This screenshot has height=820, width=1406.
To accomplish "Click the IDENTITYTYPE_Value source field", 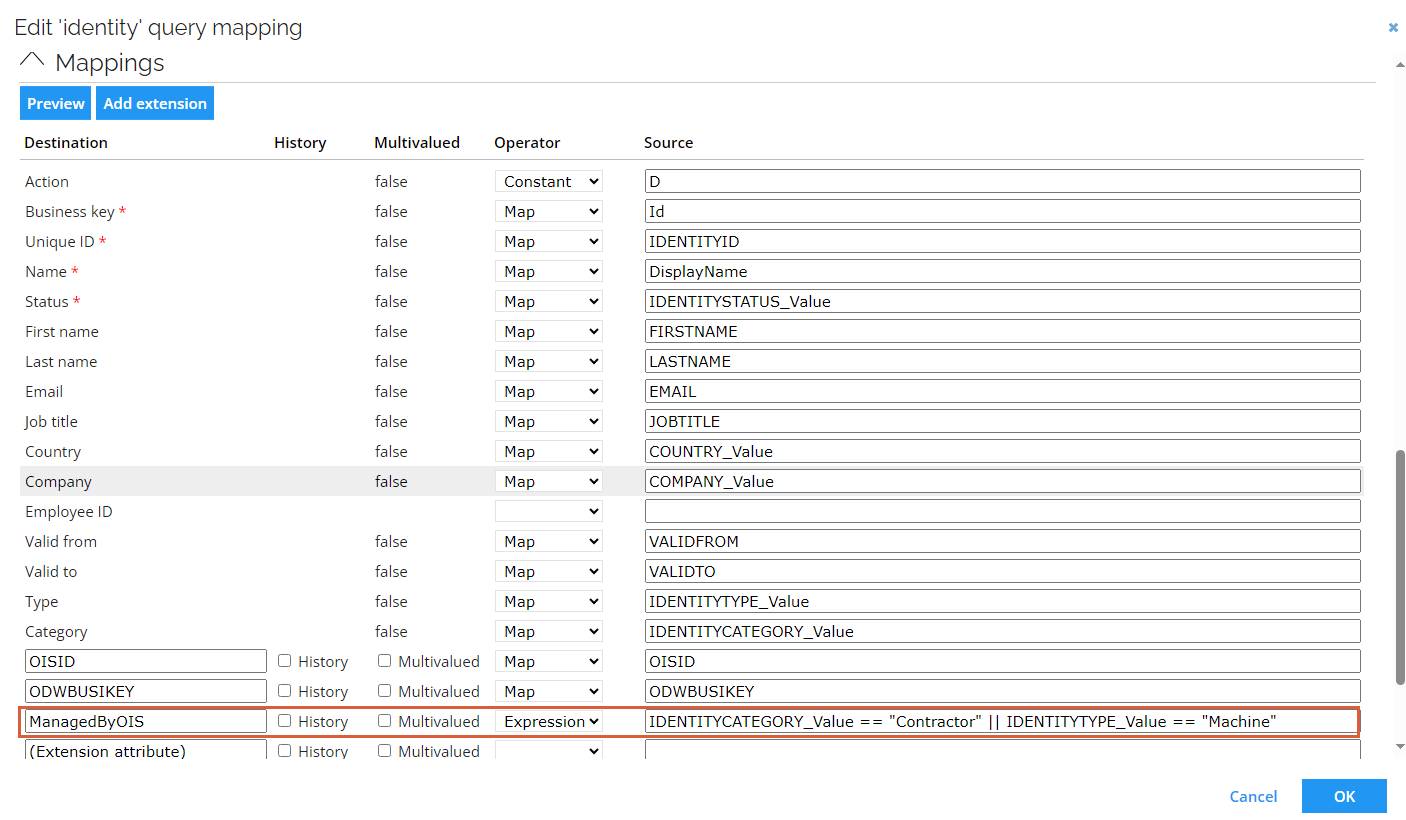I will tap(1003, 601).
